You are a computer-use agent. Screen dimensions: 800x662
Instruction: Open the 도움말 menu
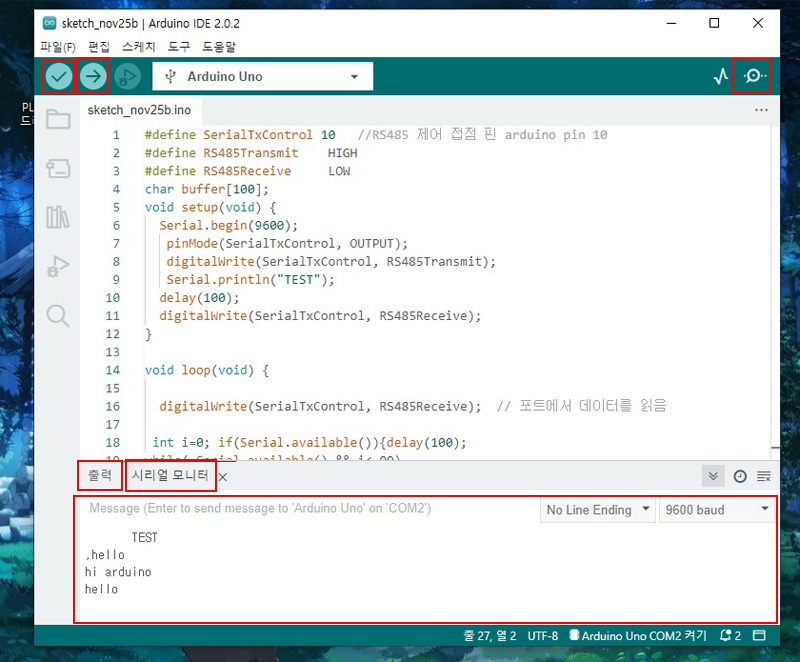click(x=219, y=47)
